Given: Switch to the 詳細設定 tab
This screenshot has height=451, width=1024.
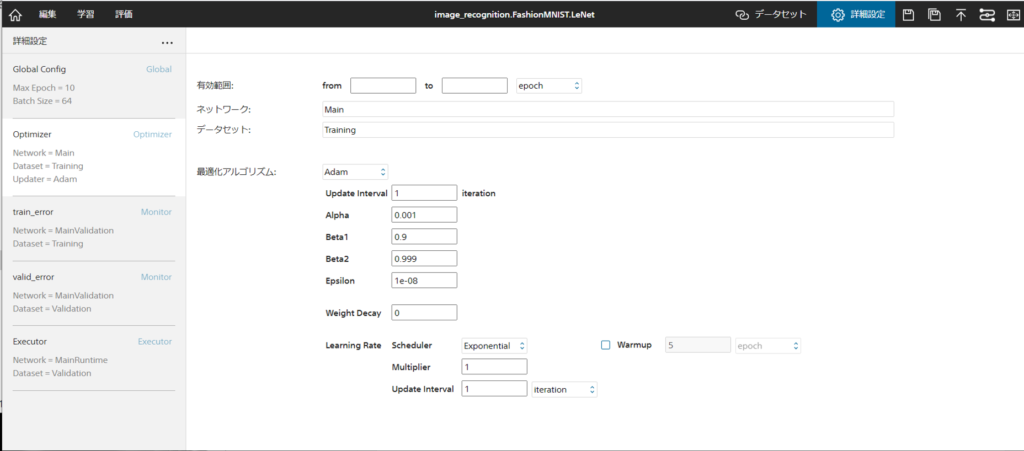Looking at the screenshot, I should click(857, 14).
